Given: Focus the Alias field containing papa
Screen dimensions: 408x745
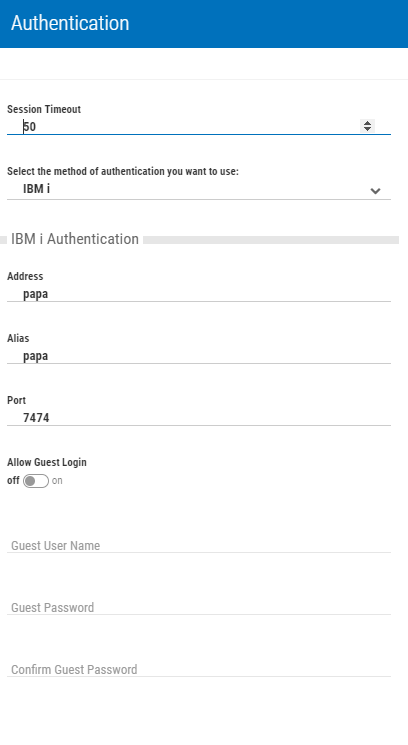Looking at the screenshot, I should [199, 356].
